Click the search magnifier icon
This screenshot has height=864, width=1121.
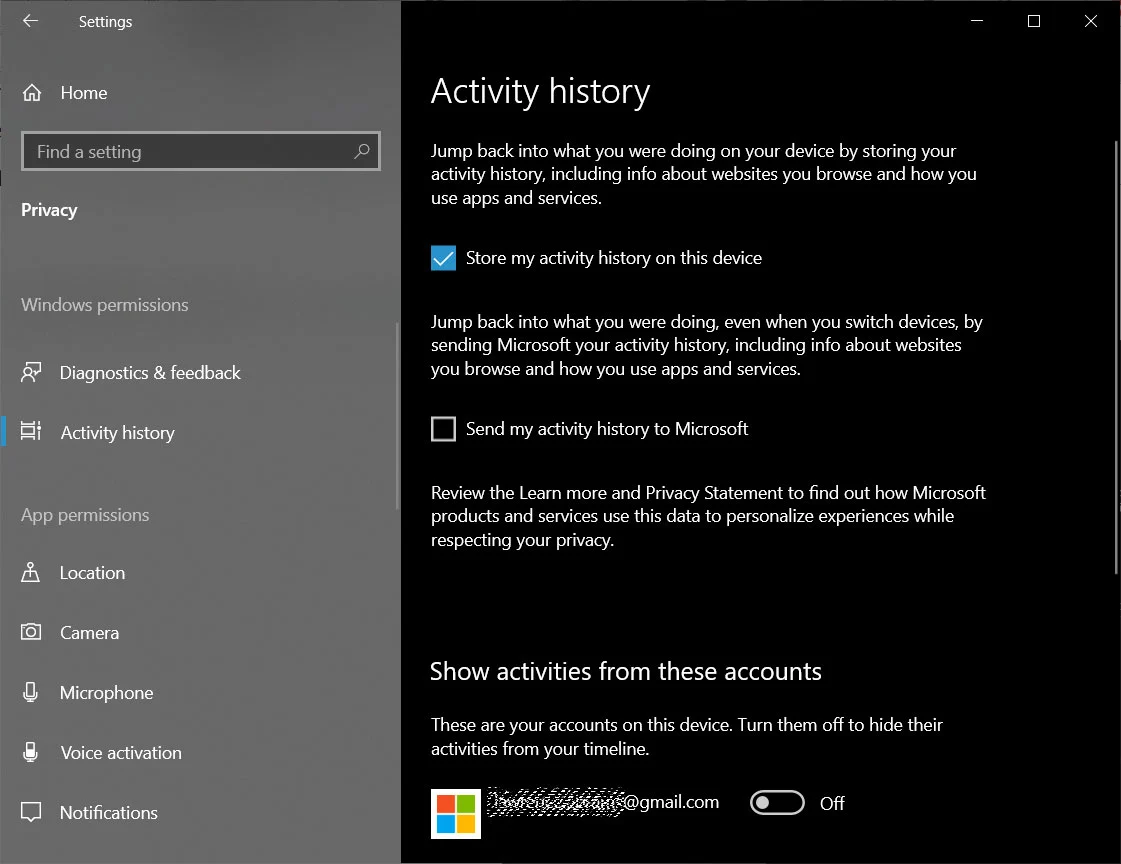[362, 151]
